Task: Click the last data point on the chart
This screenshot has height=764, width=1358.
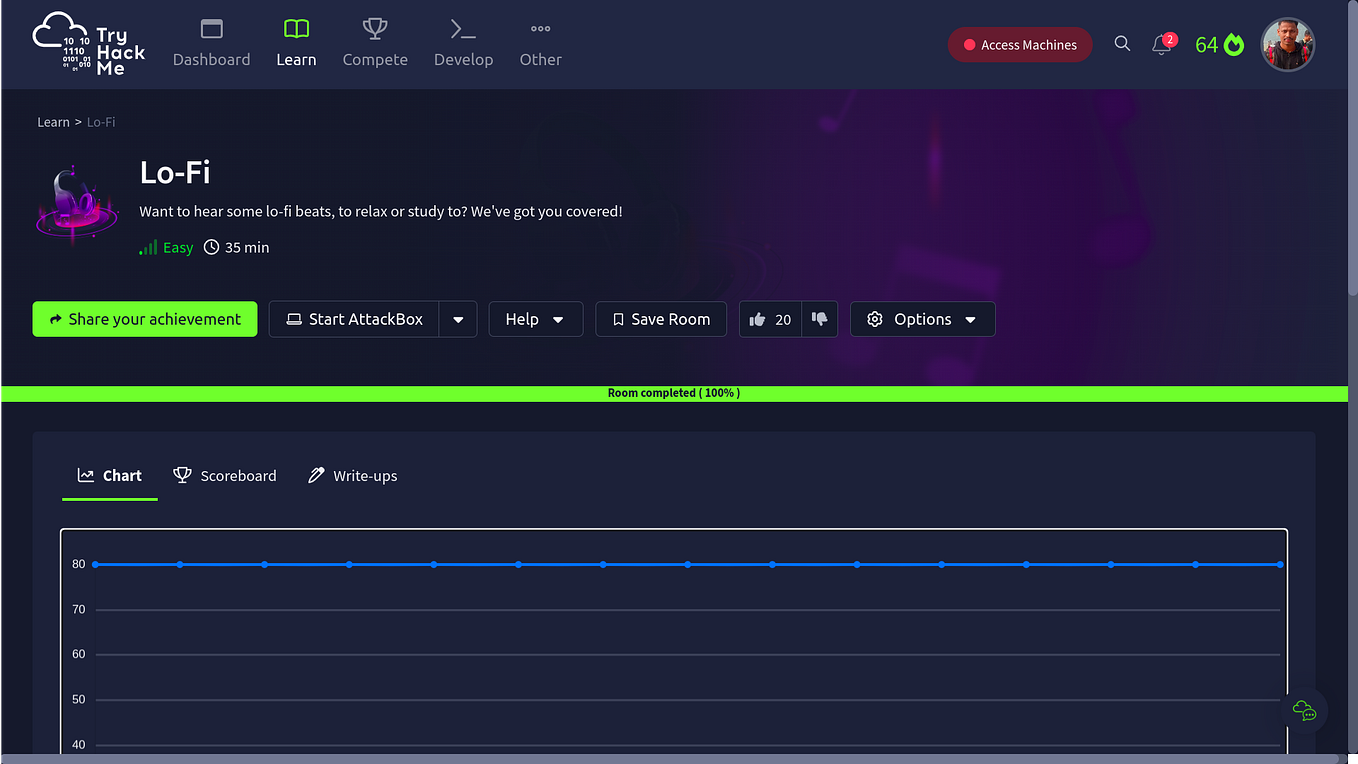Action: 1279,564
